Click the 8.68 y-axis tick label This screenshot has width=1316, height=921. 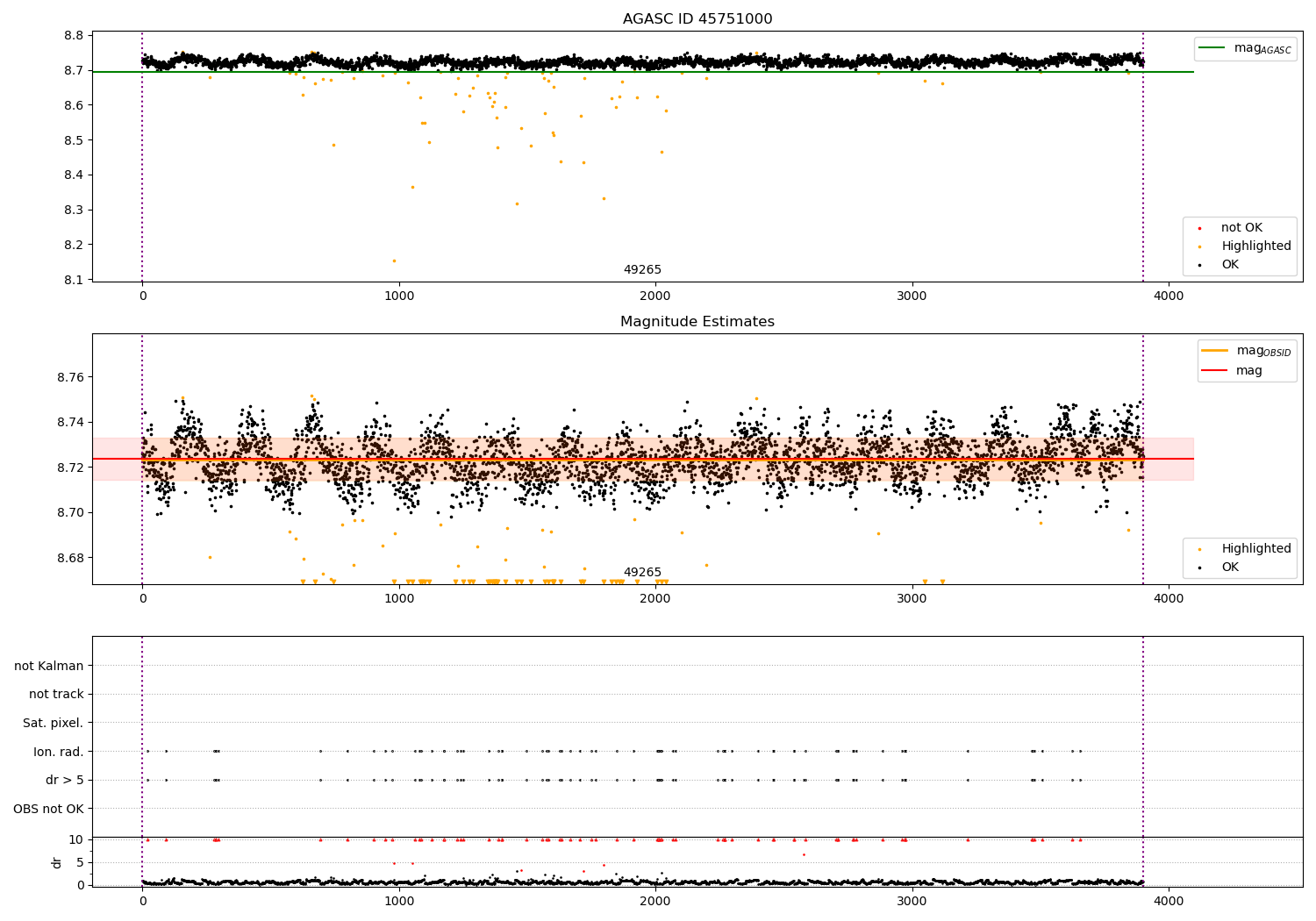tap(70, 558)
